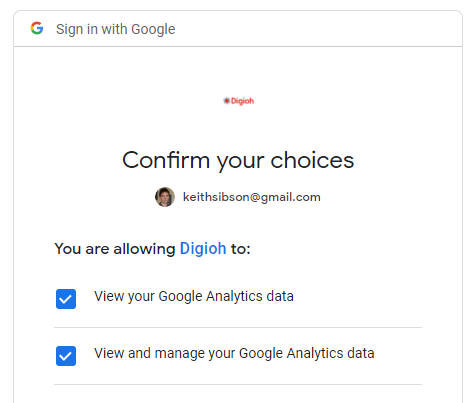Select the keithsibson@gmail.com email address
This screenshot has width=472, height=403.
[252, 197]
